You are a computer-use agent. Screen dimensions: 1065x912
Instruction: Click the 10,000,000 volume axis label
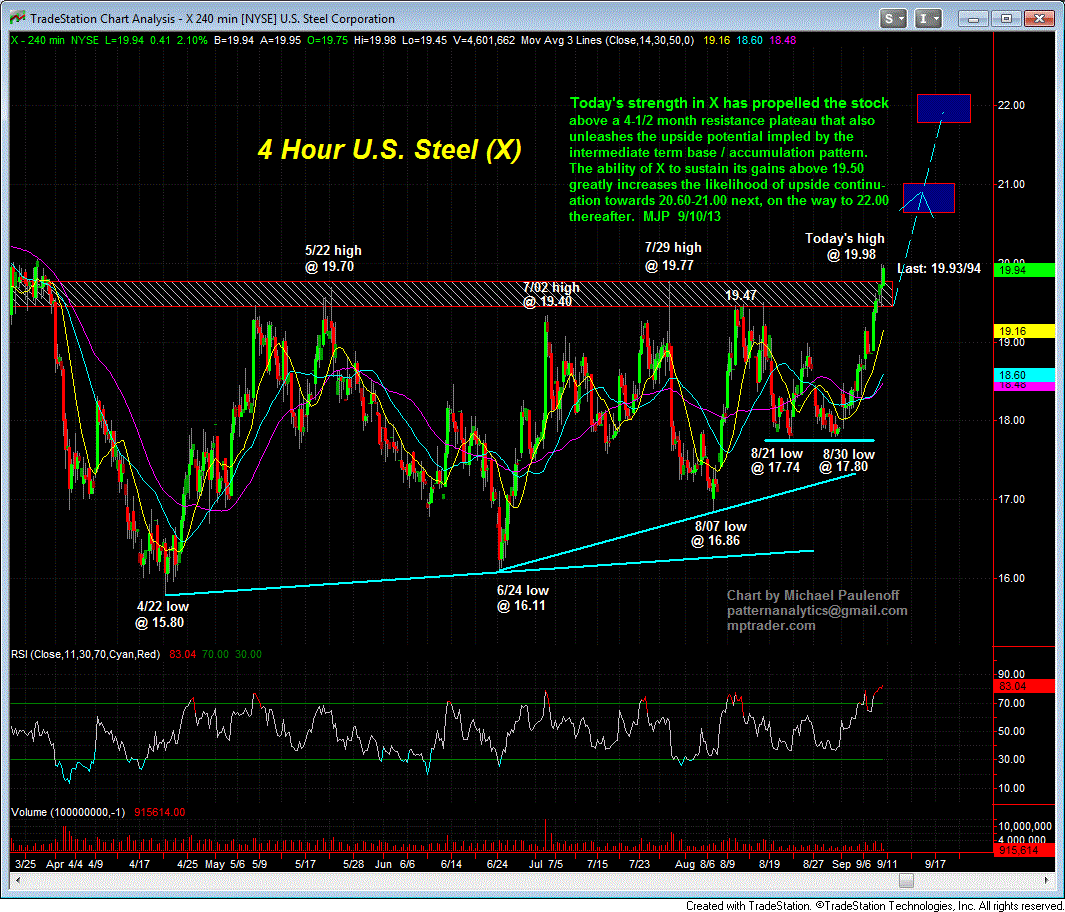click(x=1023, y=826)
